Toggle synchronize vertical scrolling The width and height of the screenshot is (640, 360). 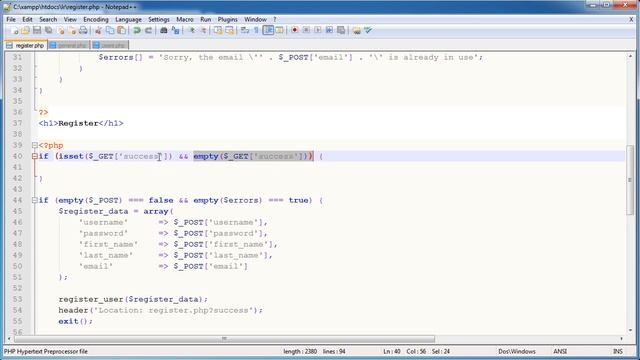click(218, 31)
